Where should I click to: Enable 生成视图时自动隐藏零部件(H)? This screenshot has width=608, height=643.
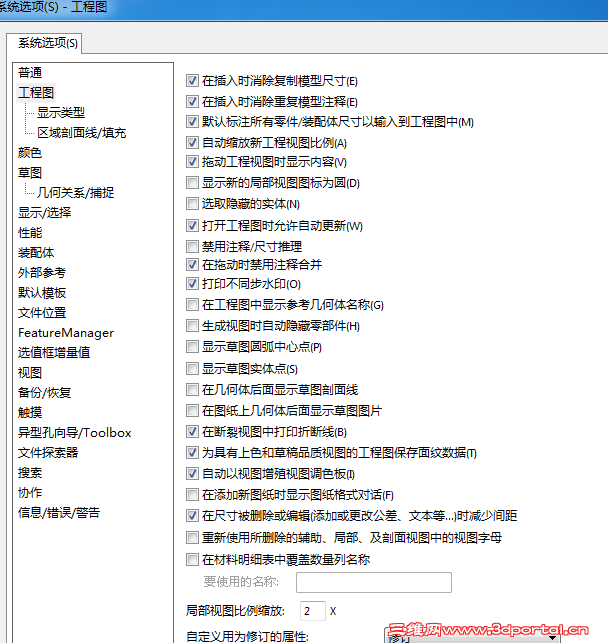point(192,326)
